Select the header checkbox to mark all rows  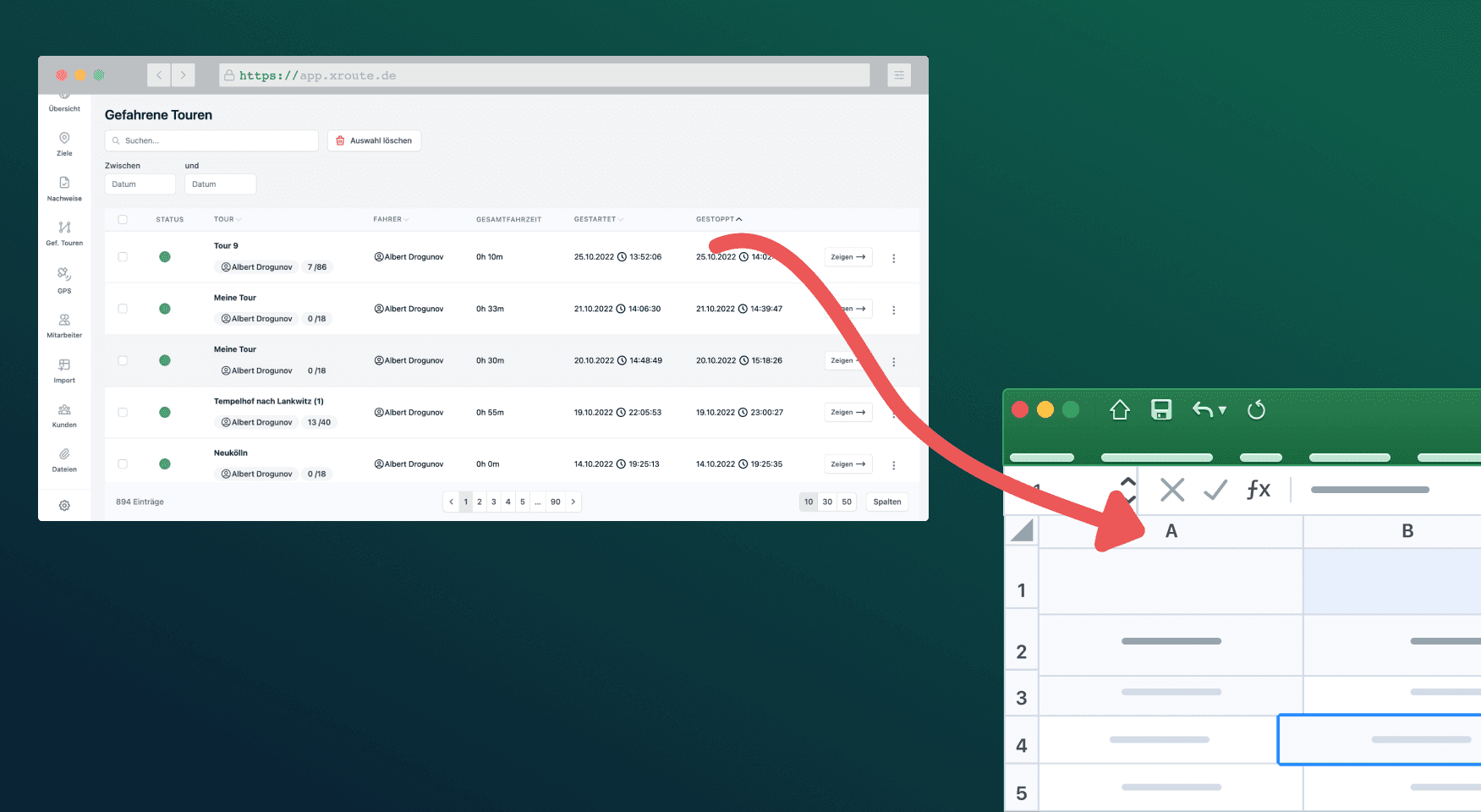tap(123, 218)
